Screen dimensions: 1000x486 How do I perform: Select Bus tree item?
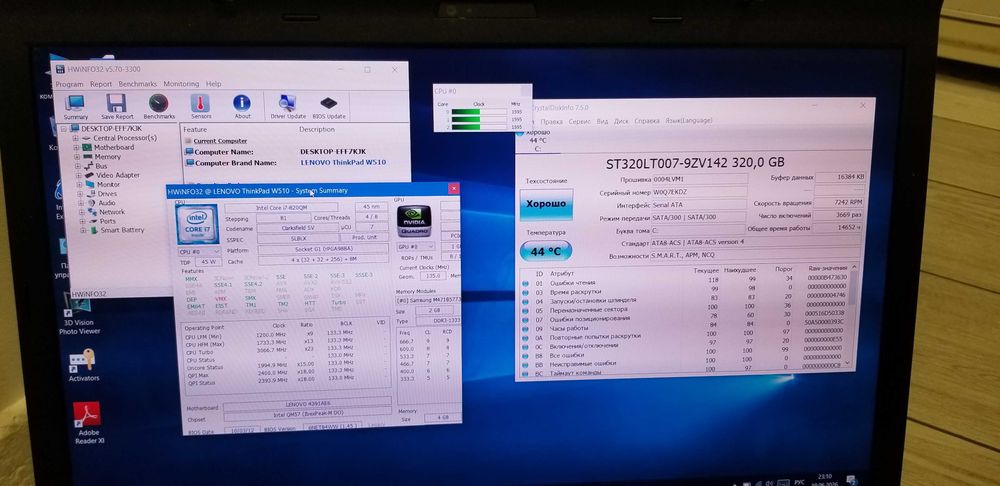tap(96, 166)
